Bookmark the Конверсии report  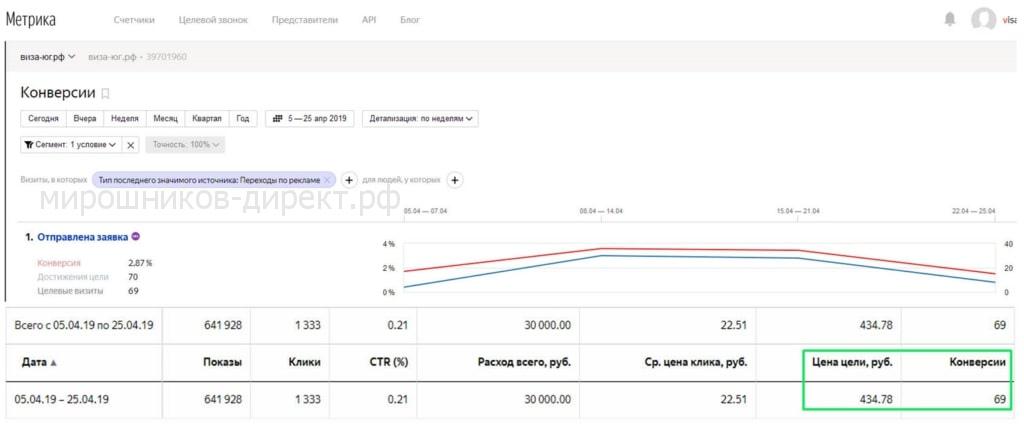pyautogui.click(x=105, y=94)
